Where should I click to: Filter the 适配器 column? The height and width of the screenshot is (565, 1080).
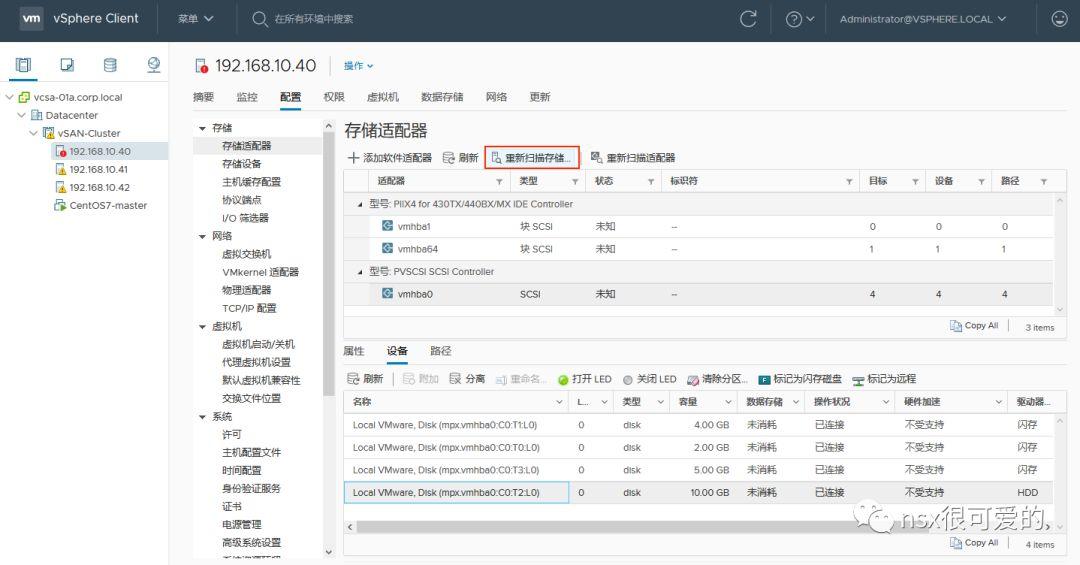click(x=499, y=182)
